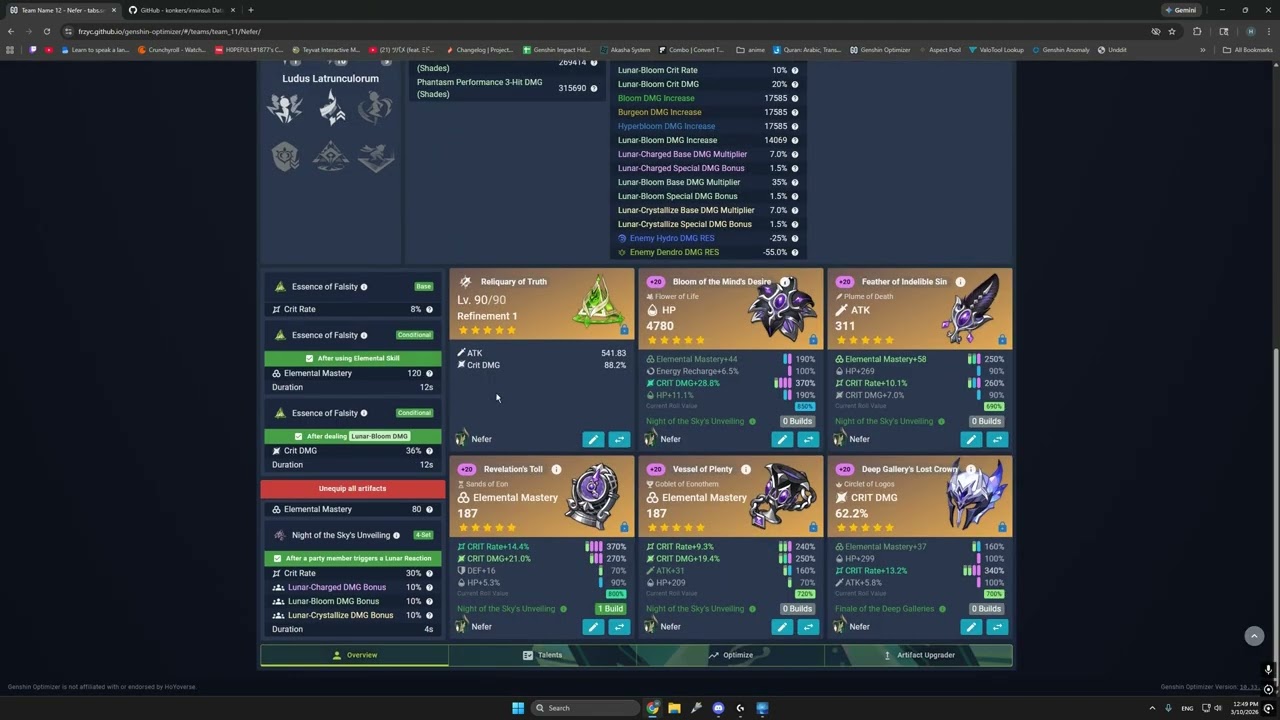This screenshot has height=720, width=1280.
Task: Toggle lock on Deep Gallery's Lost Crown
Action: (1002, 527)
